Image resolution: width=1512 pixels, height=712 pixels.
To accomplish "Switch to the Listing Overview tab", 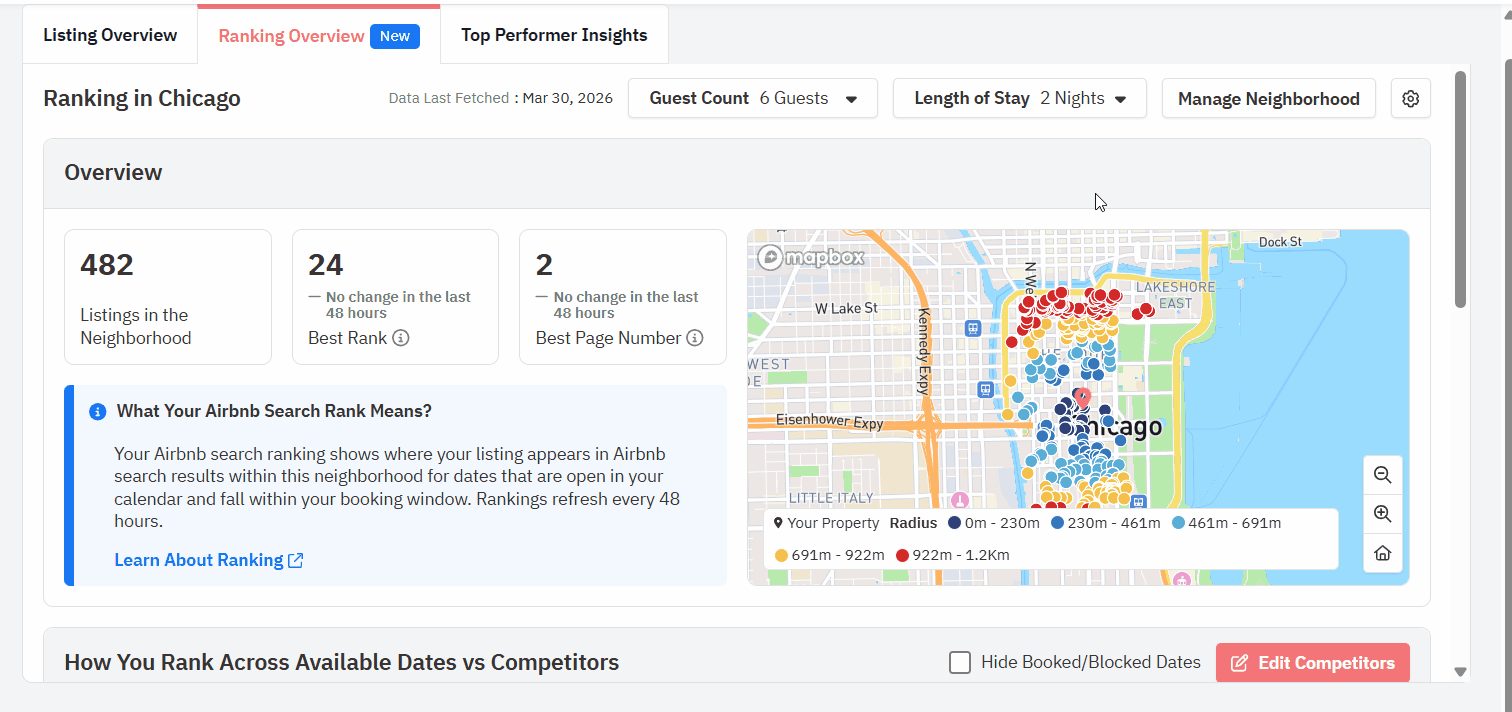I will pos(110,35).
